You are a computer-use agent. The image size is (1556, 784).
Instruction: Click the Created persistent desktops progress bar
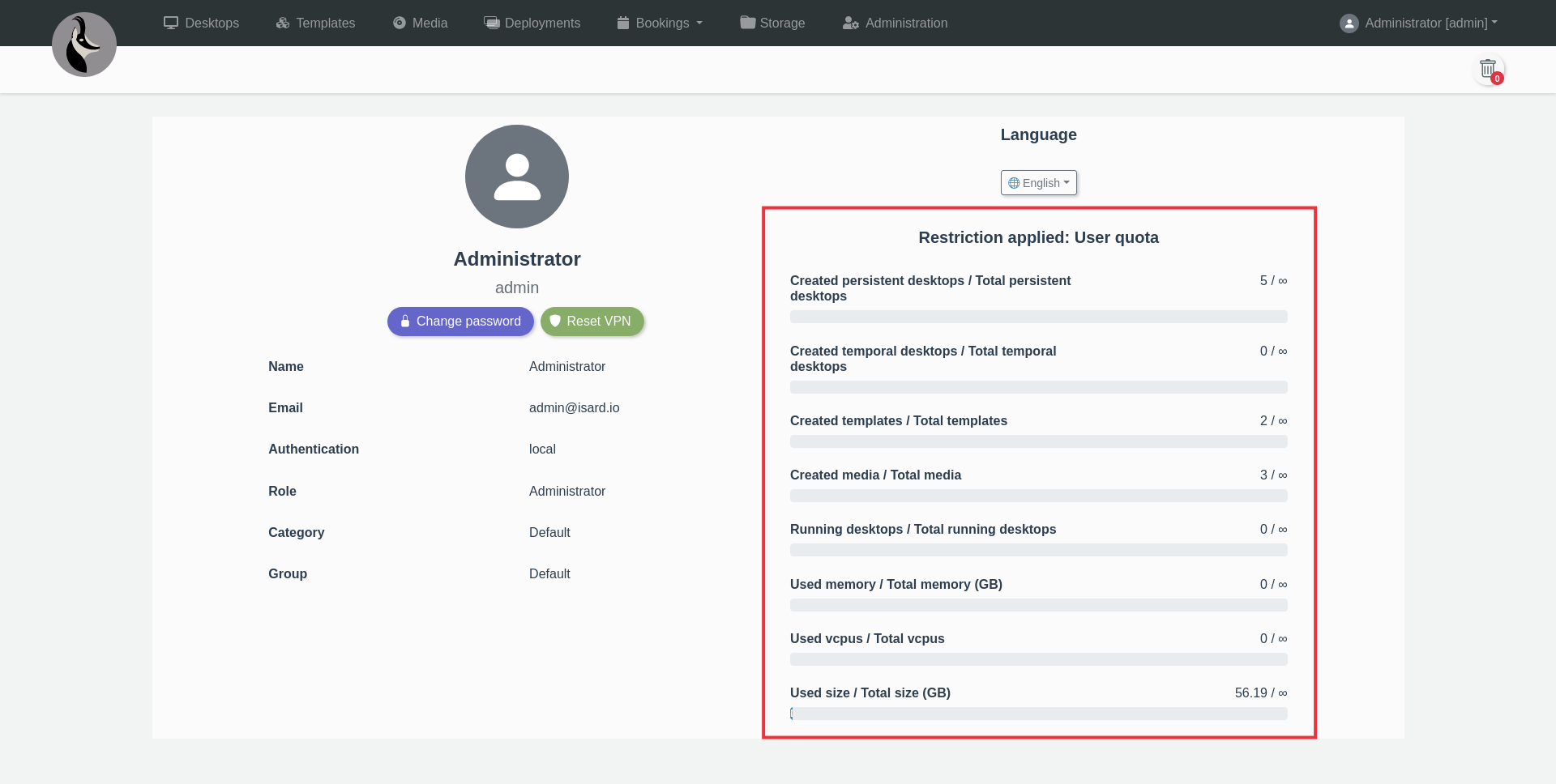(x=1038, y=317)
